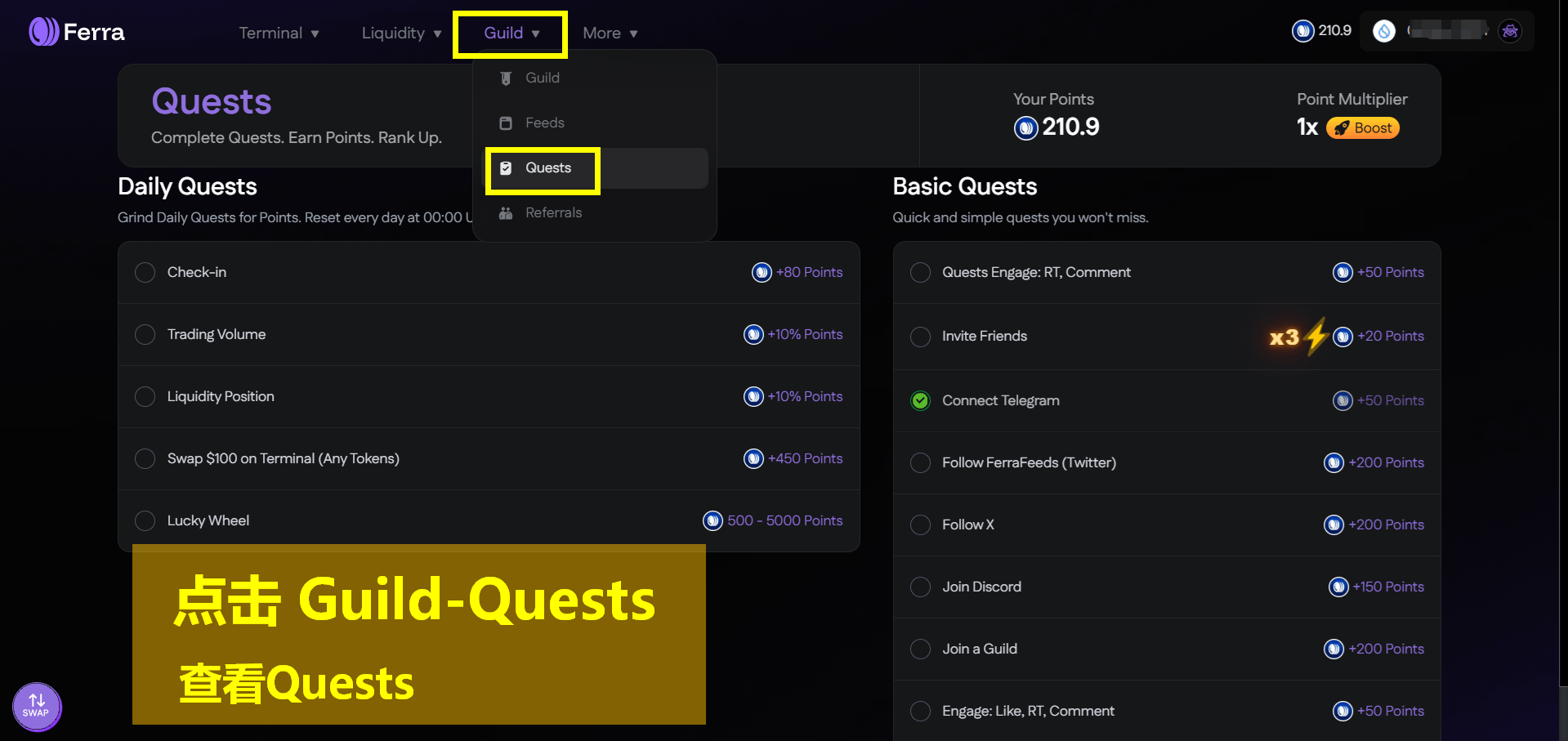The image size is (1568, 741).
Task: Open the Check-in daily quest
Action: pyautogui.click(x=489, y=272)
